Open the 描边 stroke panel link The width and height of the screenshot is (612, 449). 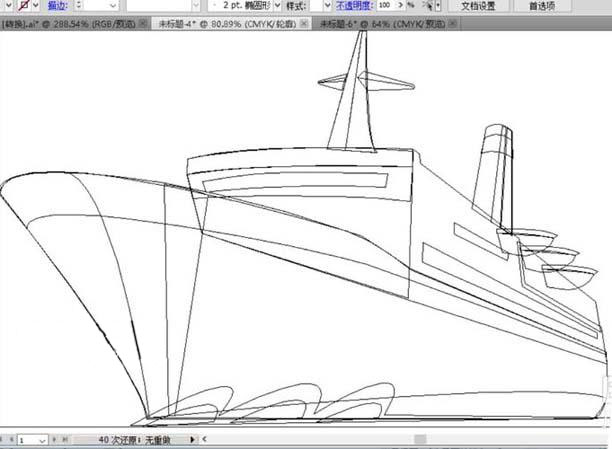[x=57, y=5]
